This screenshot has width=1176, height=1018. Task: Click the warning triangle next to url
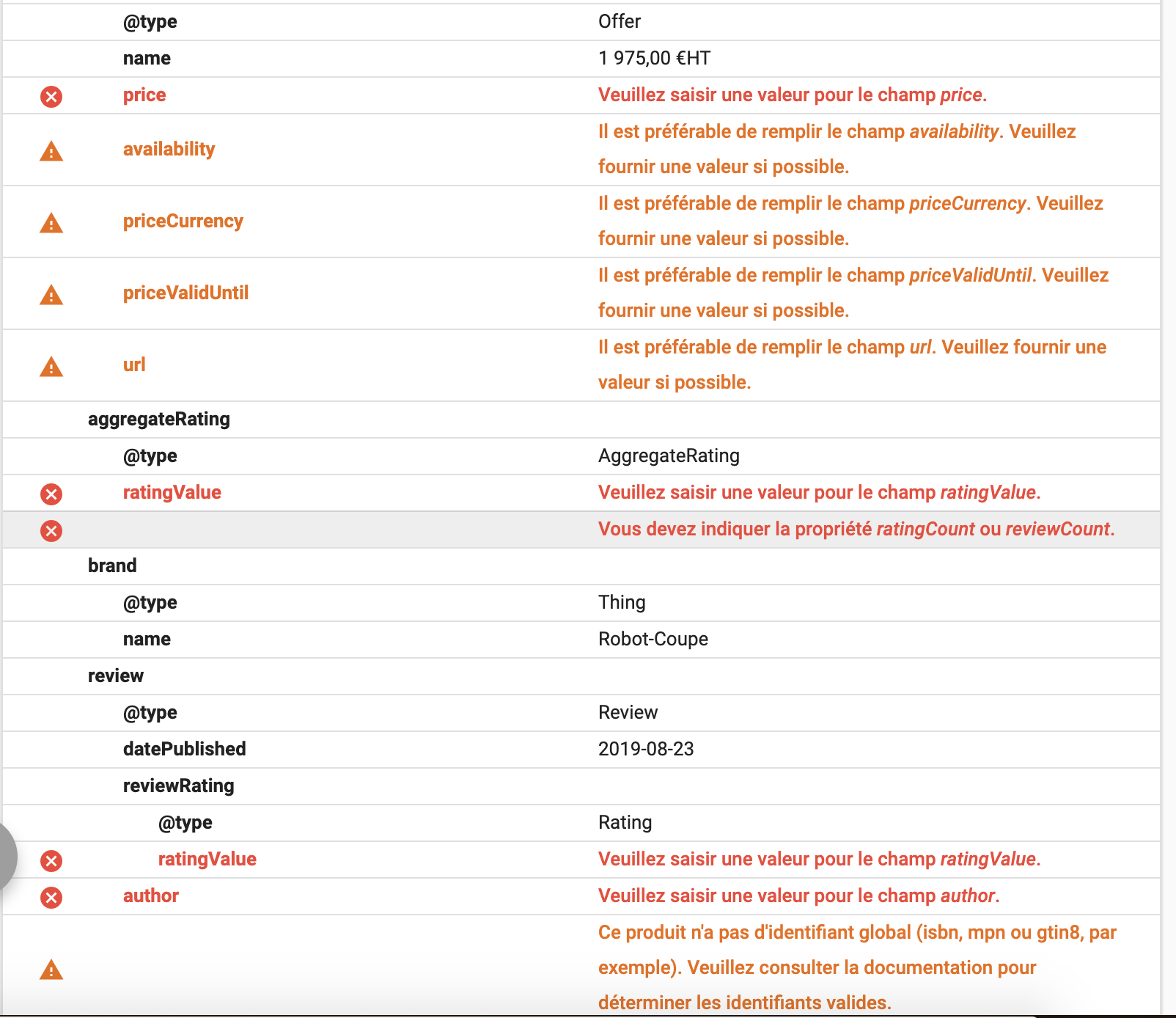tap(51, 367)
